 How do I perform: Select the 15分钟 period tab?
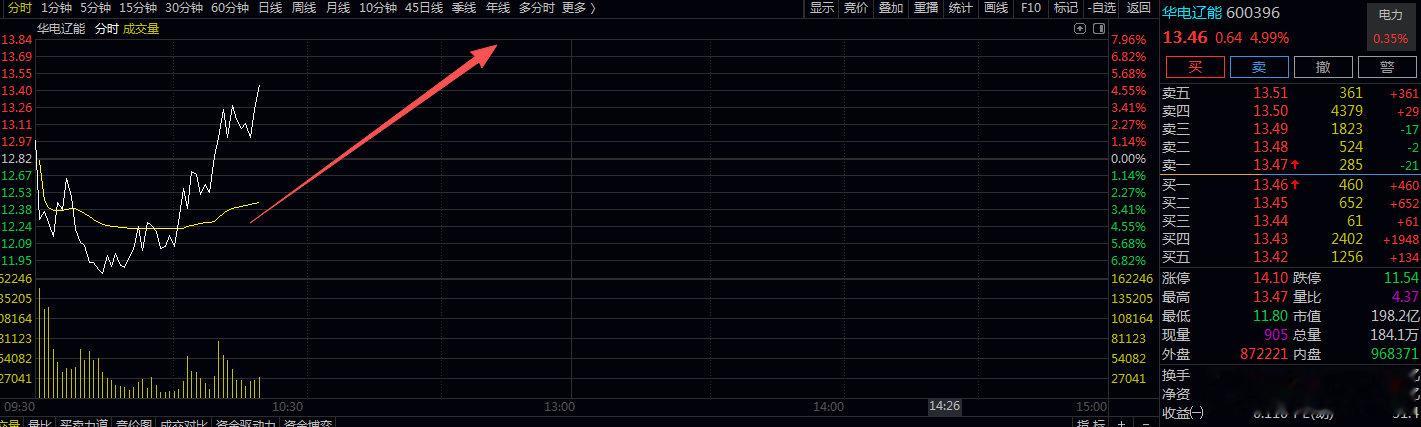[138, 8]
